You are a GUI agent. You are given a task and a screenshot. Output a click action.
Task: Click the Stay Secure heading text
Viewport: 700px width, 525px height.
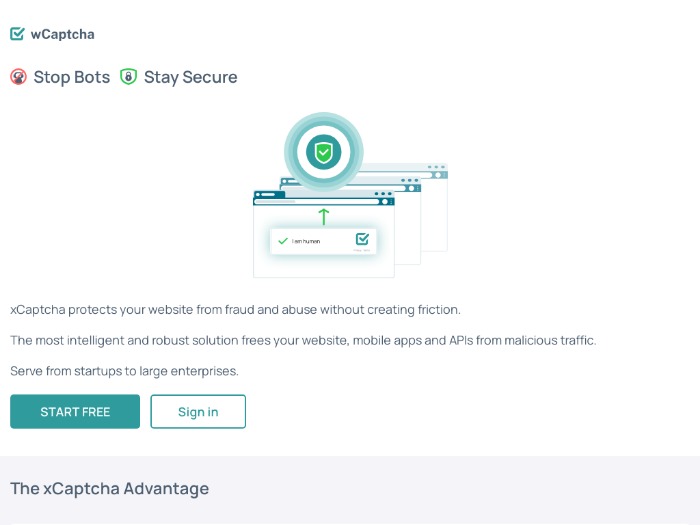point(190,77)
